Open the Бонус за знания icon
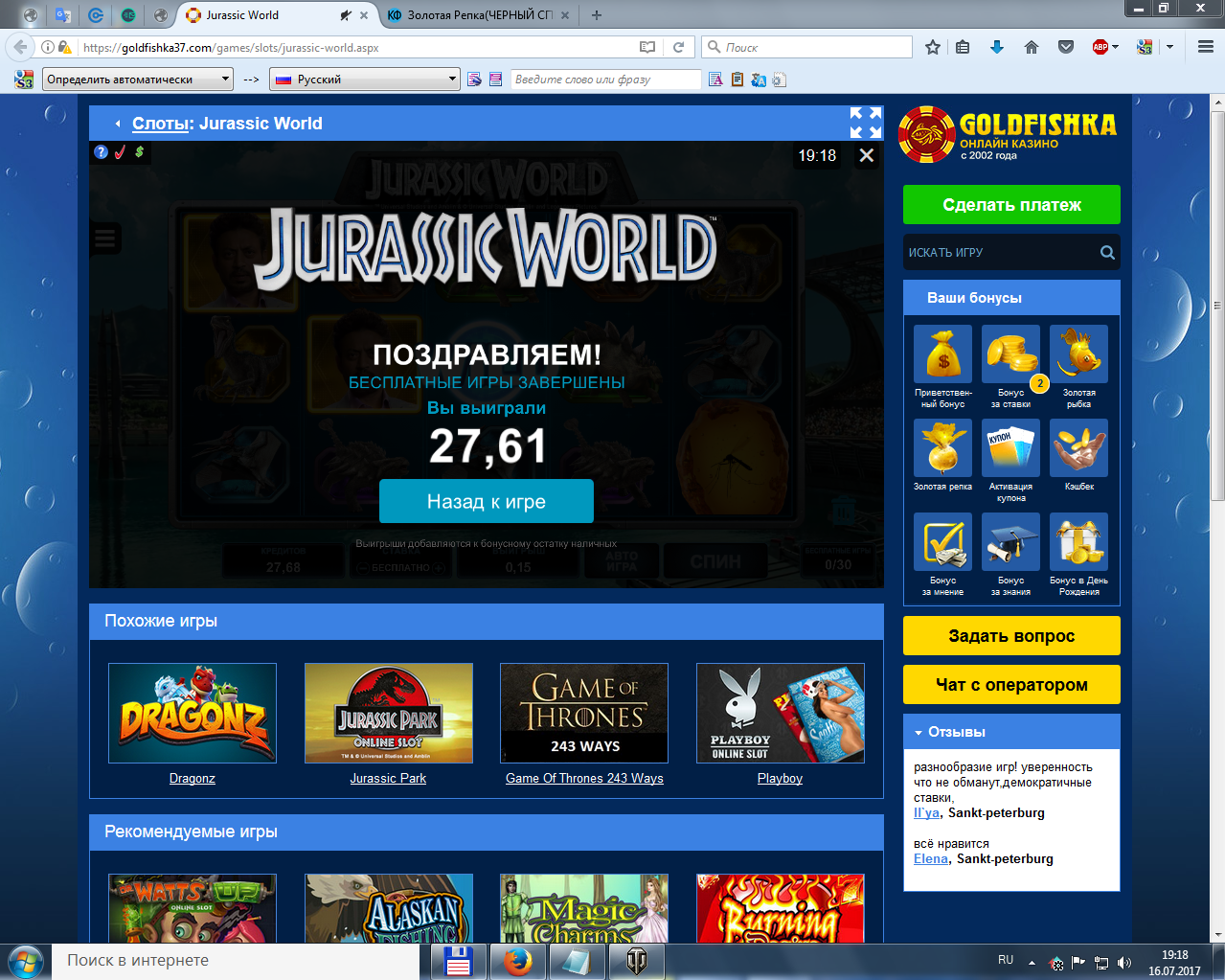This screenshot has height=980, width=1225. (1010, 541)
